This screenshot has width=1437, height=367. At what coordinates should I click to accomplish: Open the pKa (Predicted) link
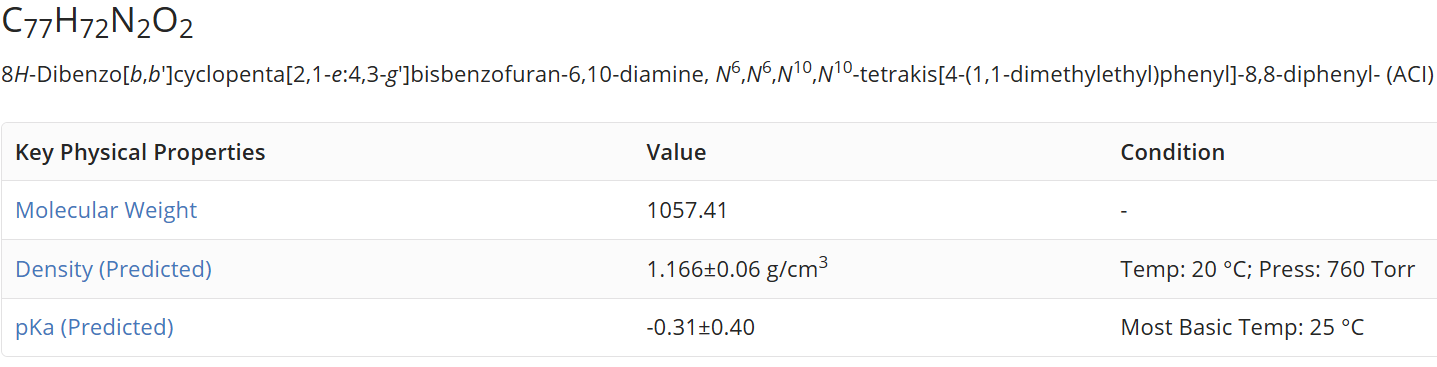(94, 327)
